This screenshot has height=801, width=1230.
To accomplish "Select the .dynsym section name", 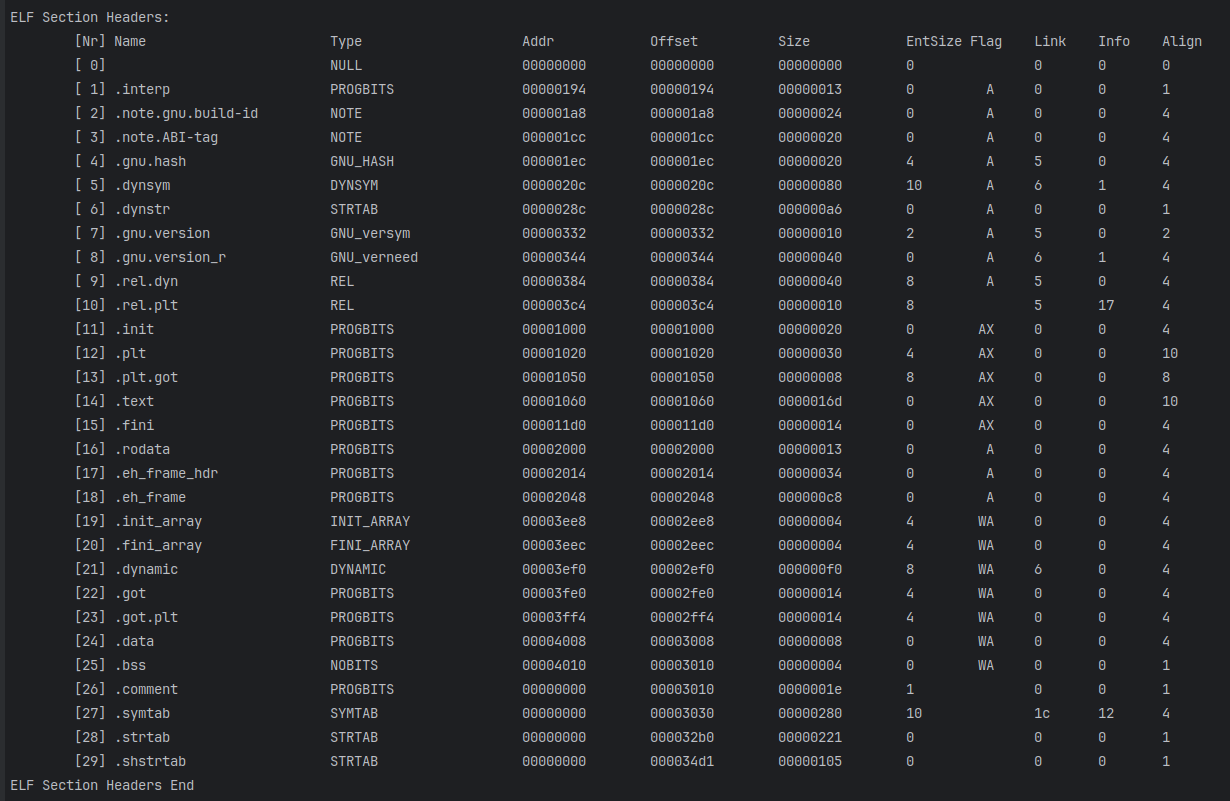I will point(142,185).
